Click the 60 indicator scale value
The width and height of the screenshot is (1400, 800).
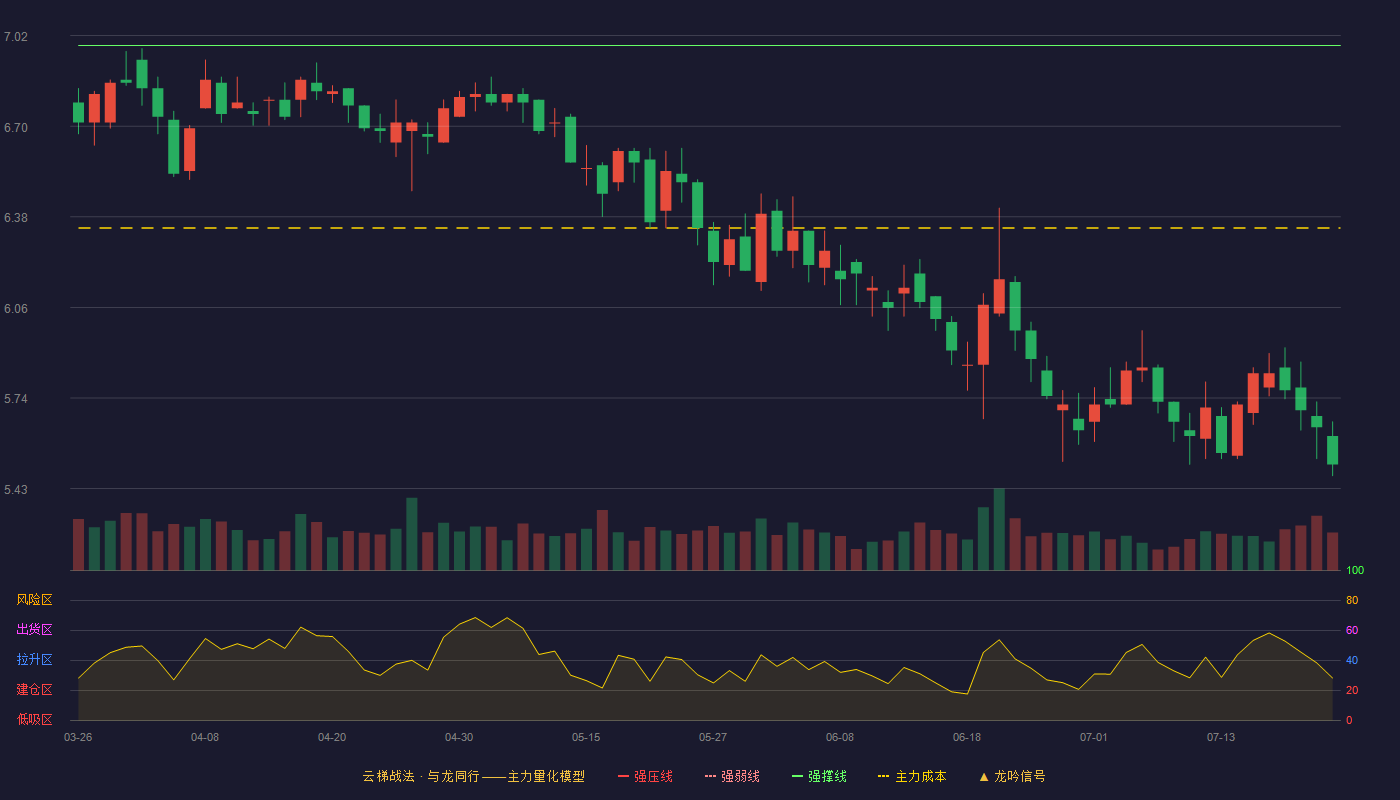(1352, 630)
